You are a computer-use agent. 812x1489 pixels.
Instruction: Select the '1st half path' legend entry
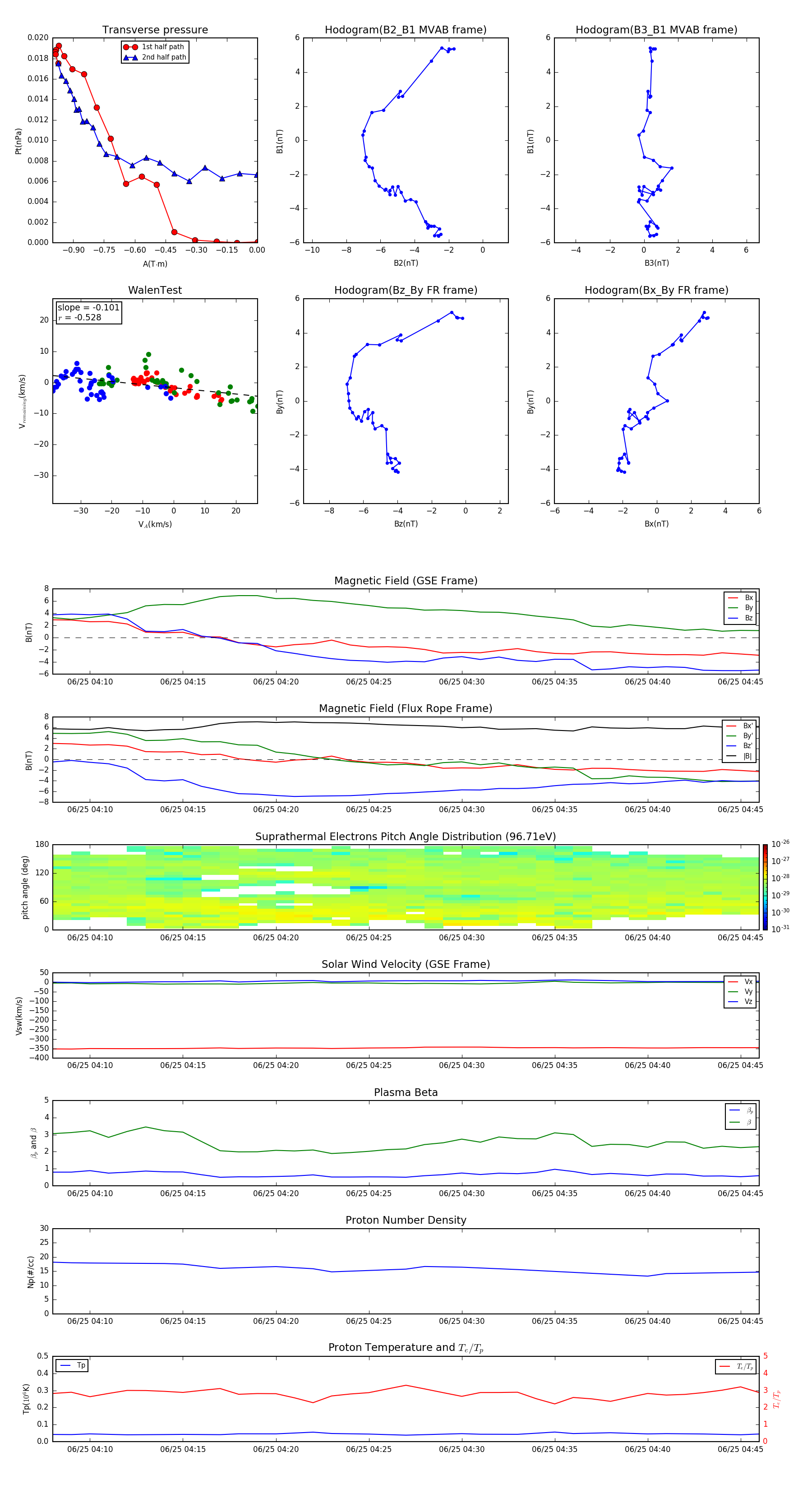(x=154, y=47)
